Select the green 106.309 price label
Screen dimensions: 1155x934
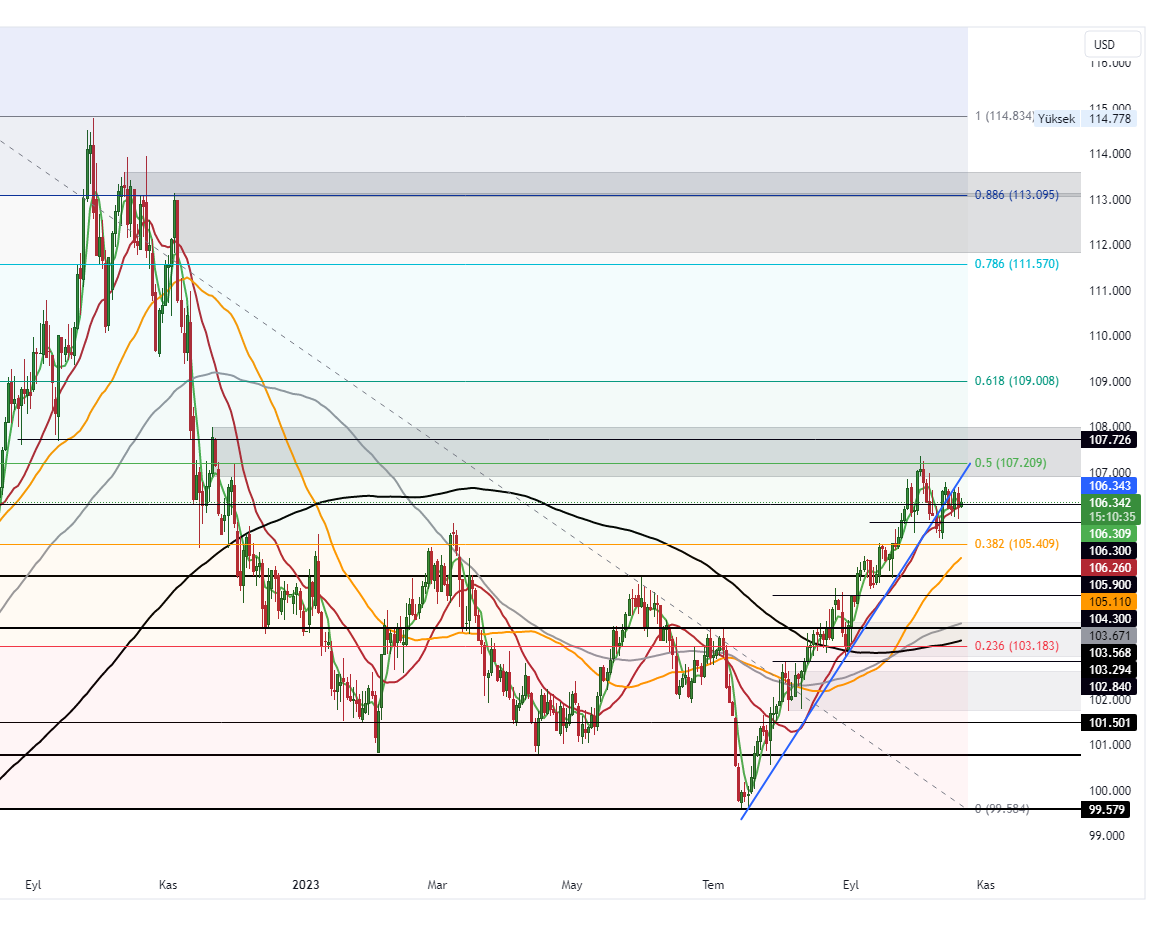1110,534
